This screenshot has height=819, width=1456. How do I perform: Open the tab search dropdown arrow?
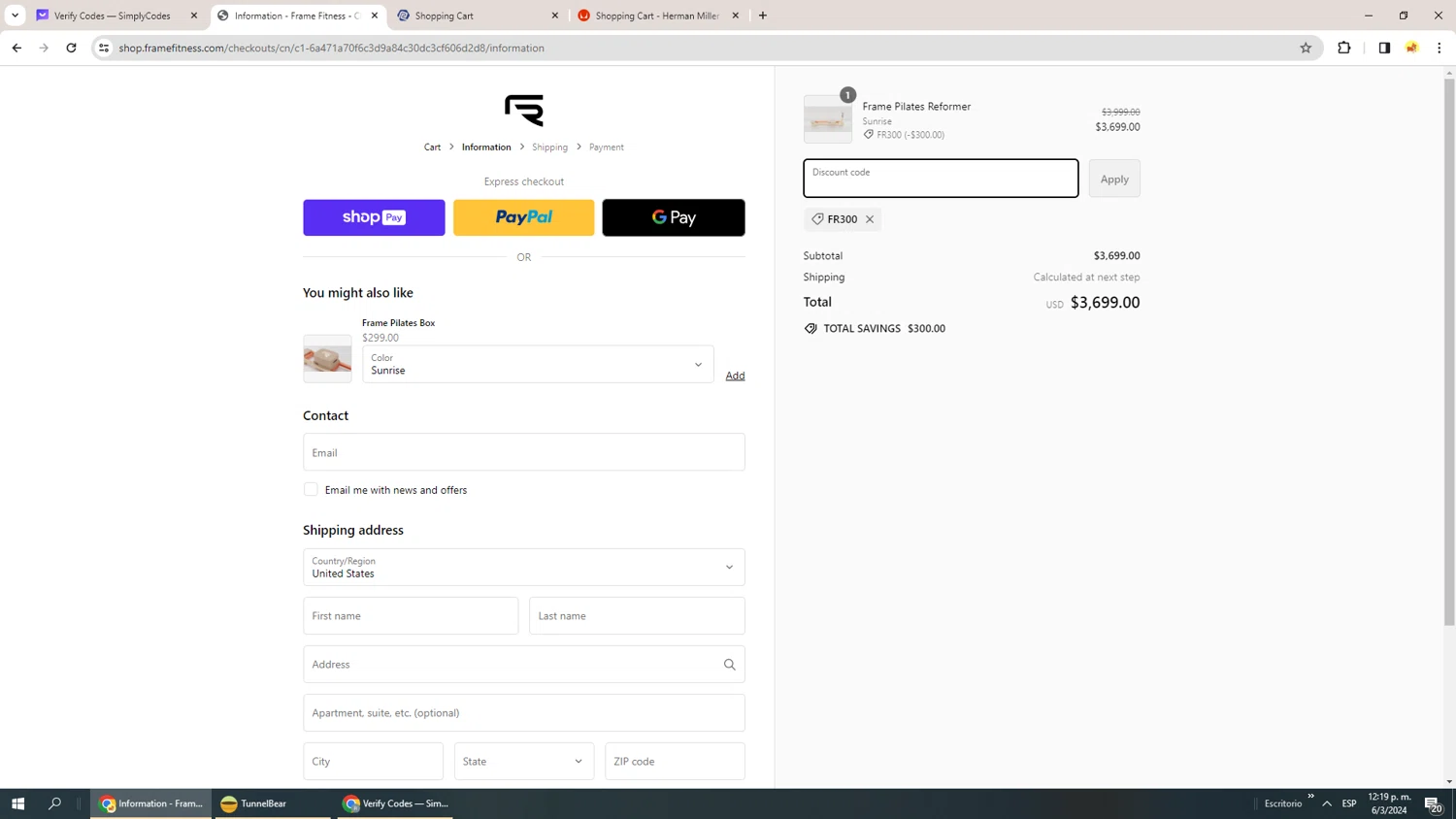point(15,16)
